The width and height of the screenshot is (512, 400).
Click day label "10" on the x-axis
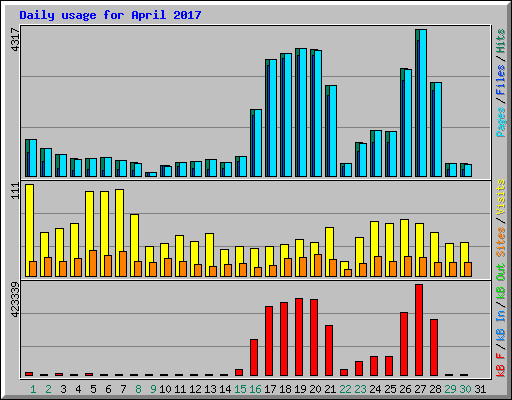165,389
